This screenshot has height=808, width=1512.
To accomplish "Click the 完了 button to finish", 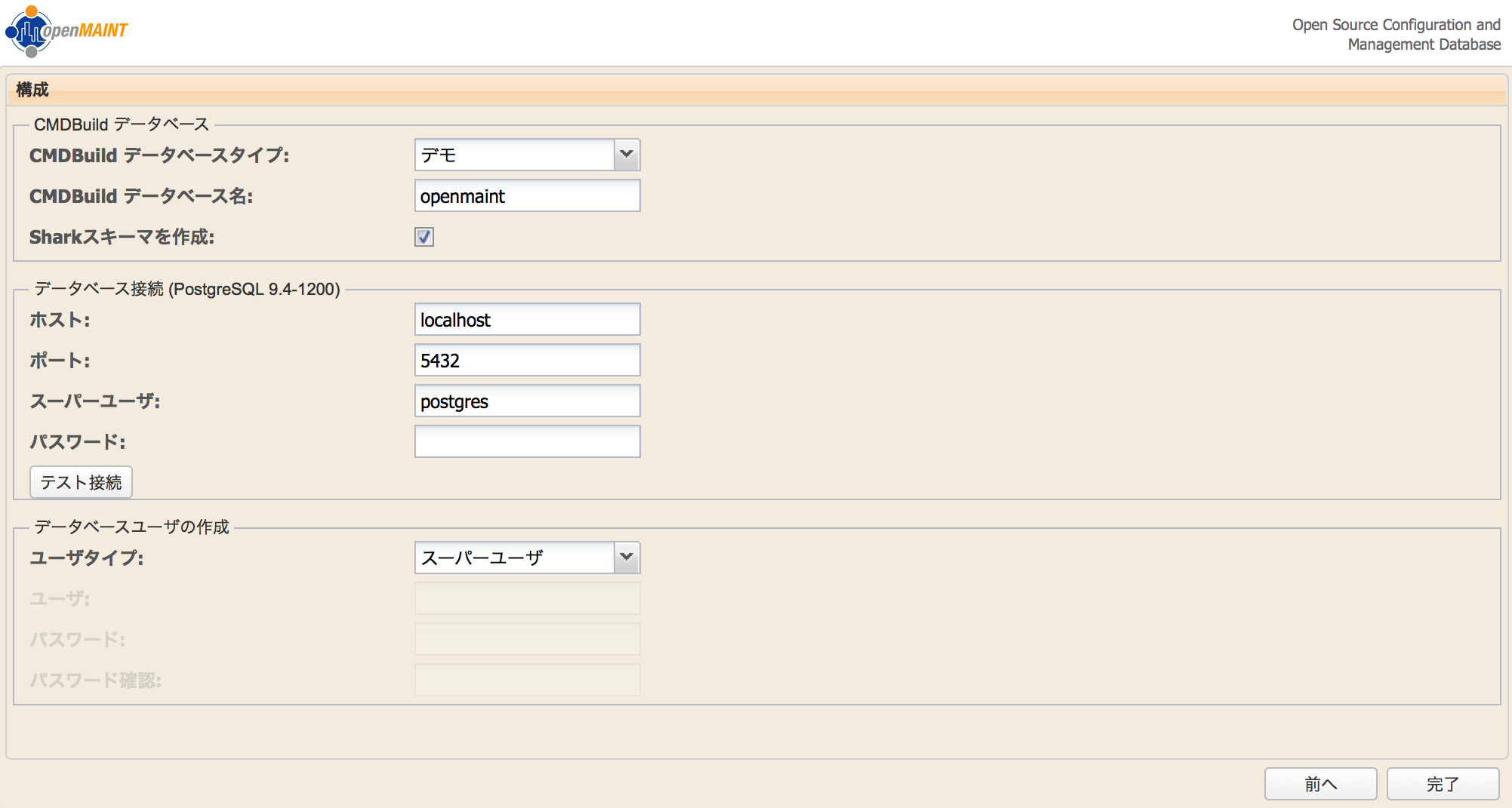I will point(1443,783).
